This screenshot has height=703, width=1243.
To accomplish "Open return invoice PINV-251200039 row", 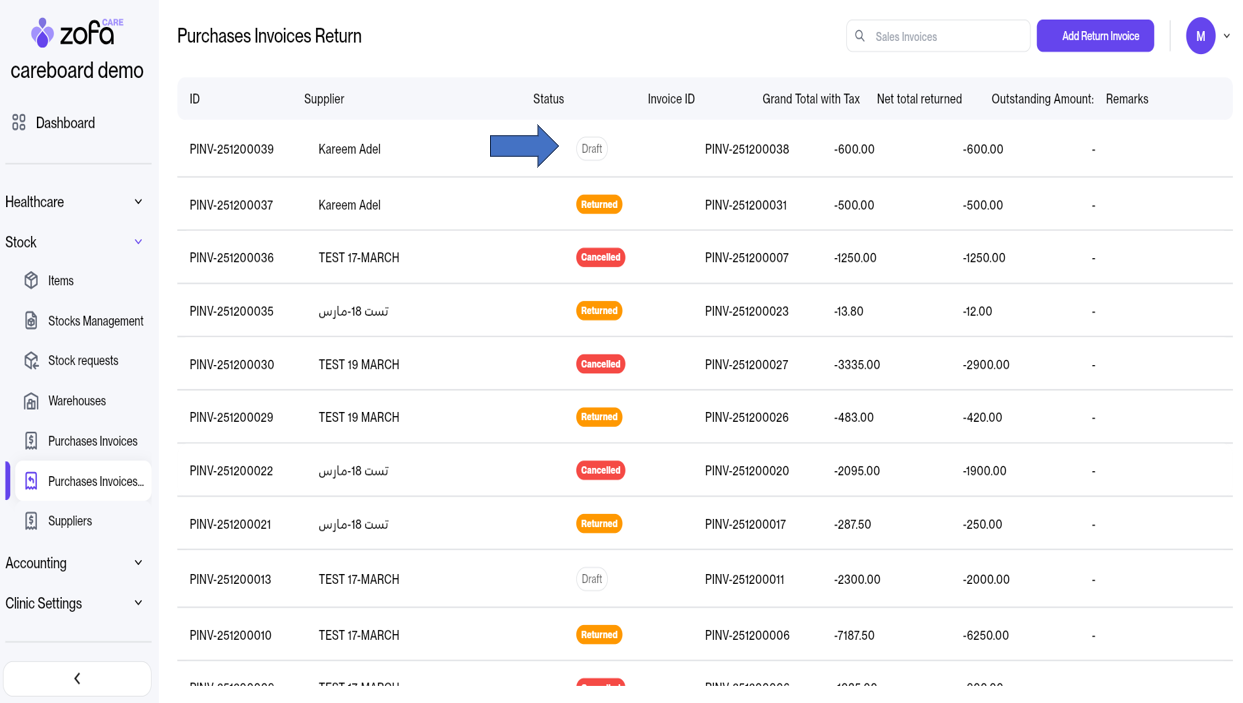I will [232, 149].
